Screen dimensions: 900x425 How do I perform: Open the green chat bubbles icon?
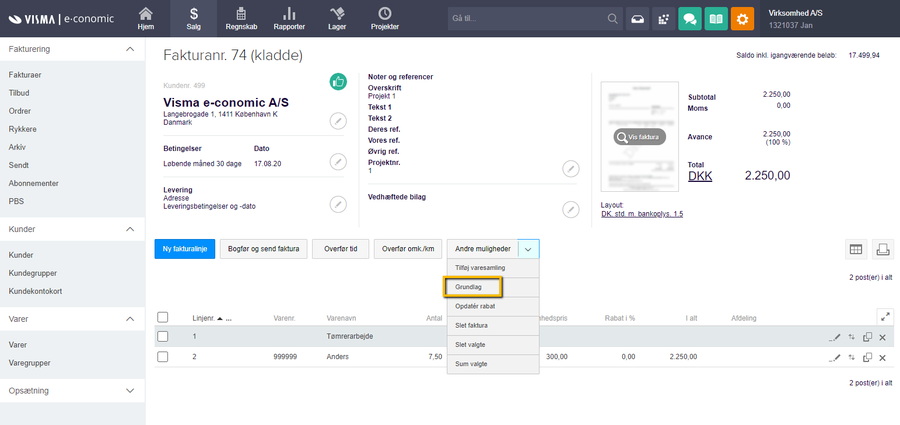[688, 19]
